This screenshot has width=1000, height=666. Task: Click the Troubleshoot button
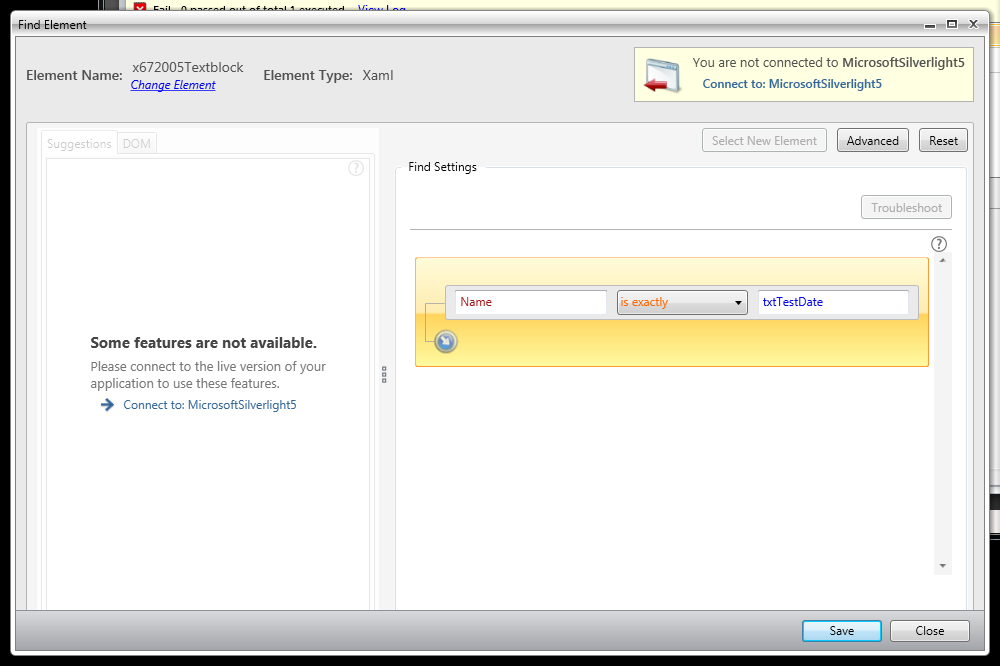[x=906, y=208]
